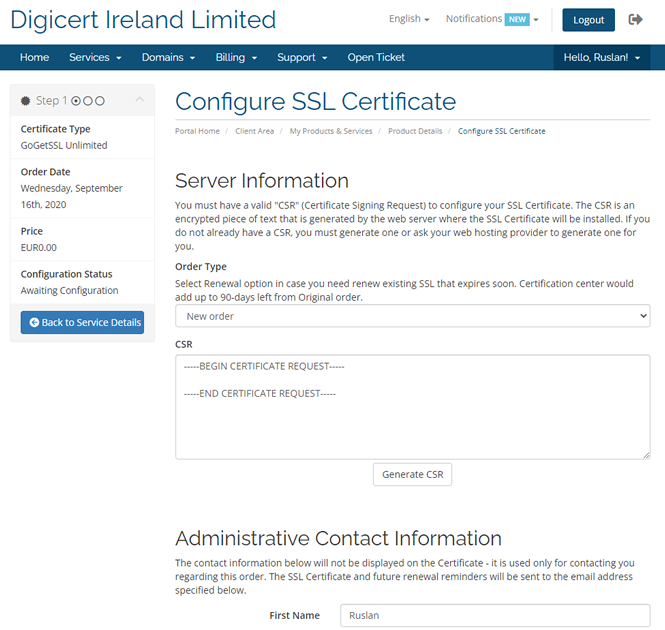The height and width of the screenshot is (630, 665).
Task: Click the Product Details breadcrumb link
Action: [415, 131]
